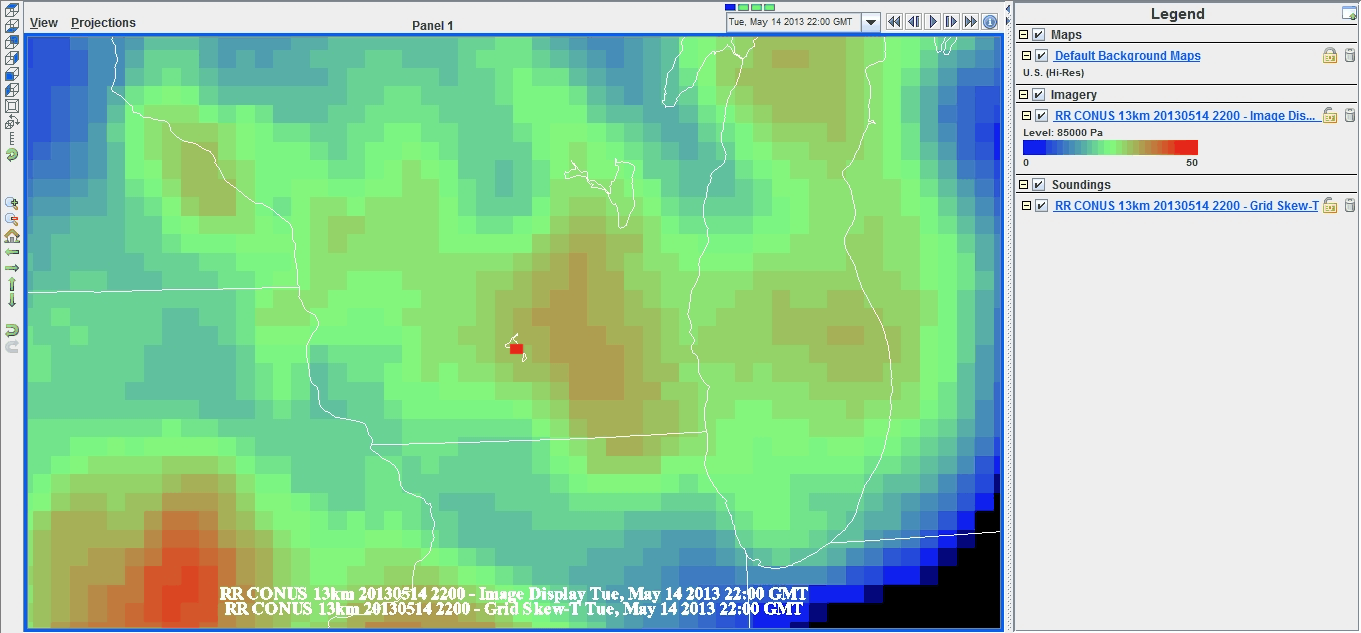
Task: Open the RR CONUS Image Display link
Action: click(1185, 116)
